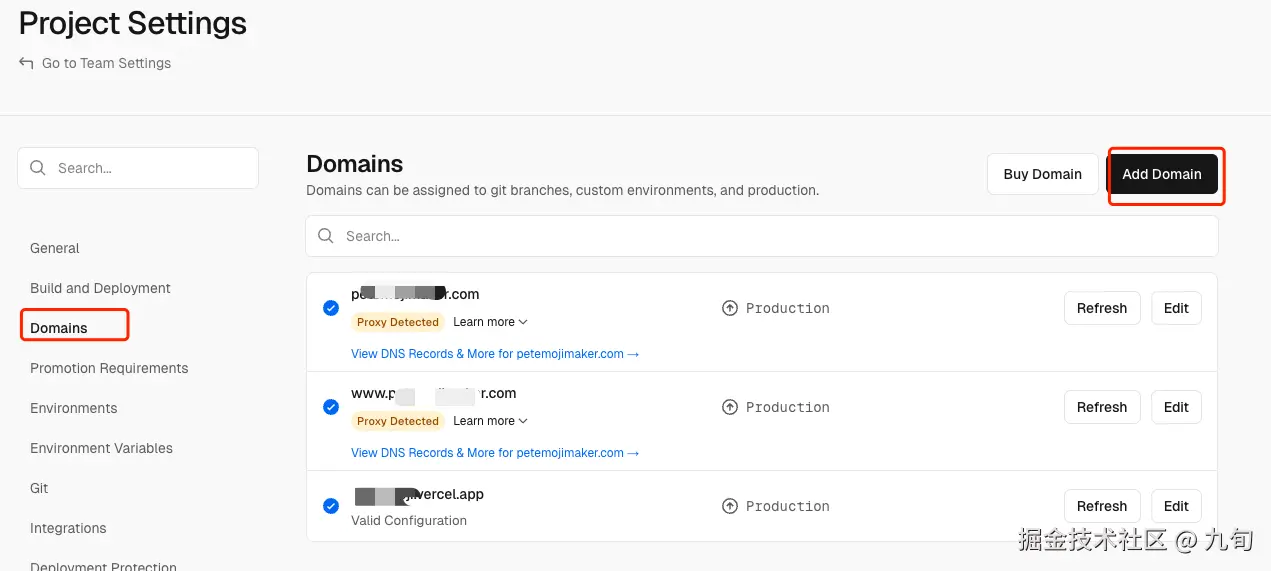Click Production arrow icon in vercel.app row

[730, 506]
